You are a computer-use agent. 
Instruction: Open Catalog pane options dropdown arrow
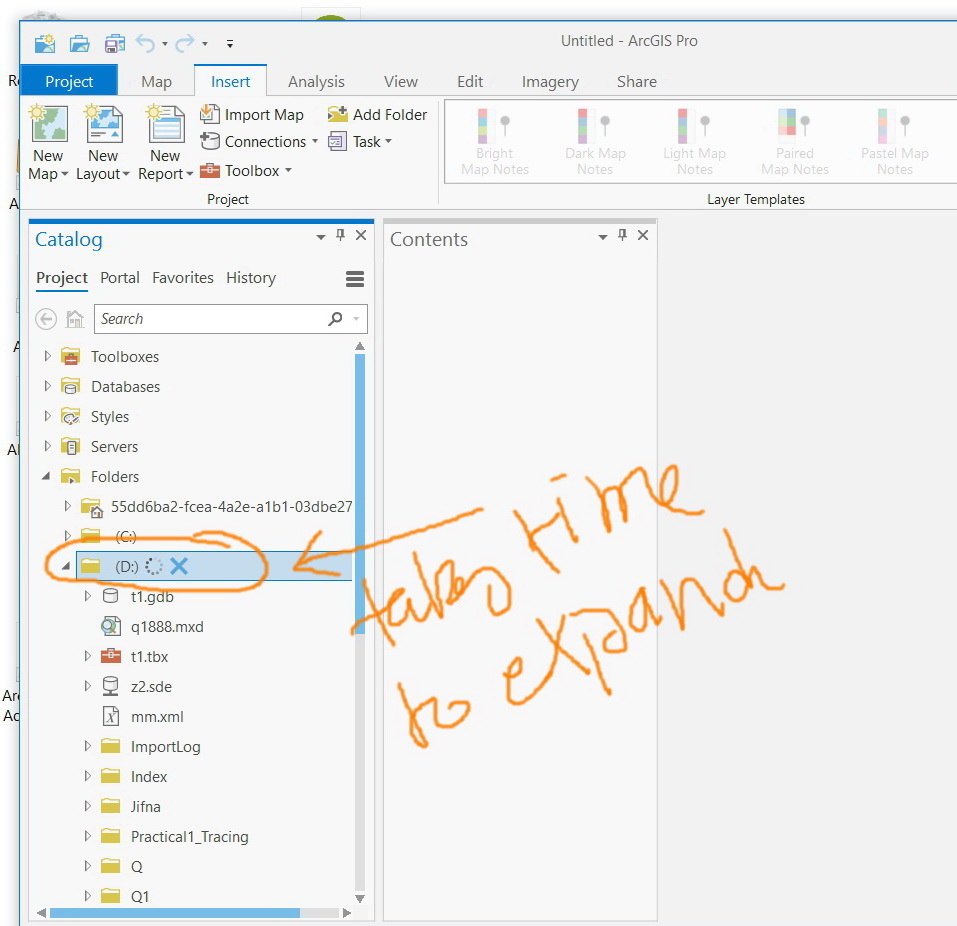pos(320,237)
